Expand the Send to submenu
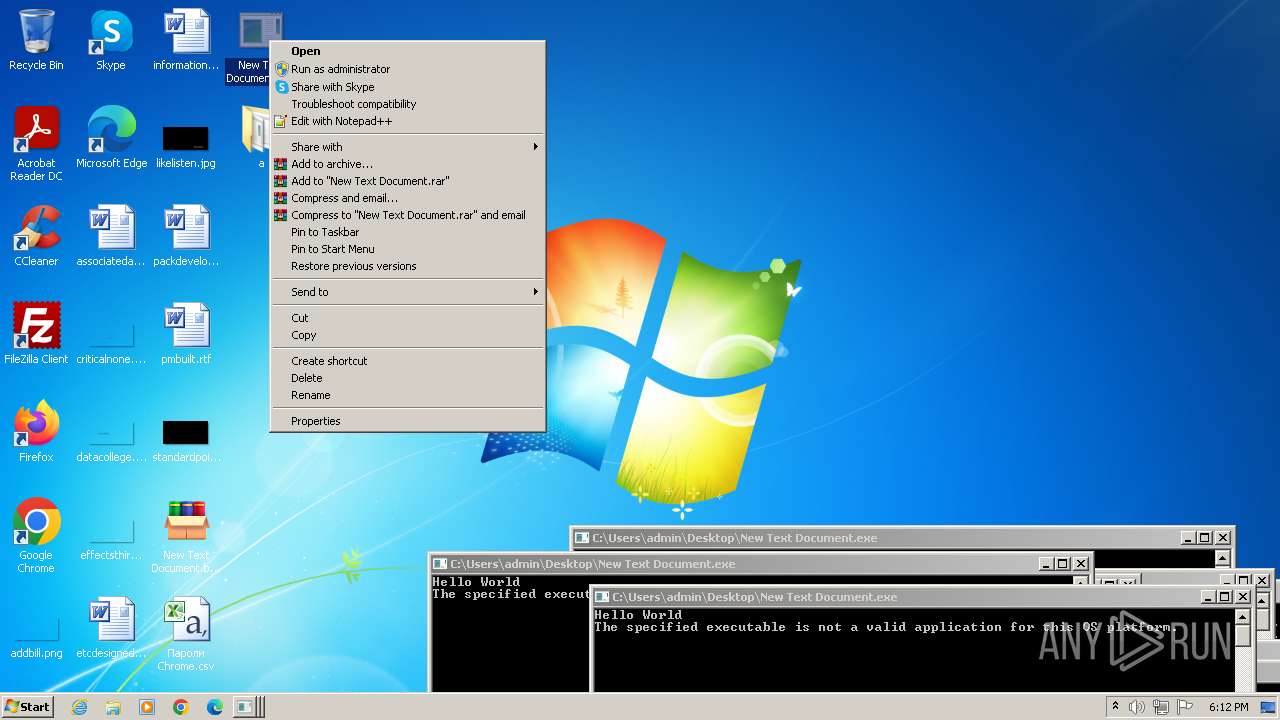The width and height of the screenshot is (1280, 720). click(408, 292)
